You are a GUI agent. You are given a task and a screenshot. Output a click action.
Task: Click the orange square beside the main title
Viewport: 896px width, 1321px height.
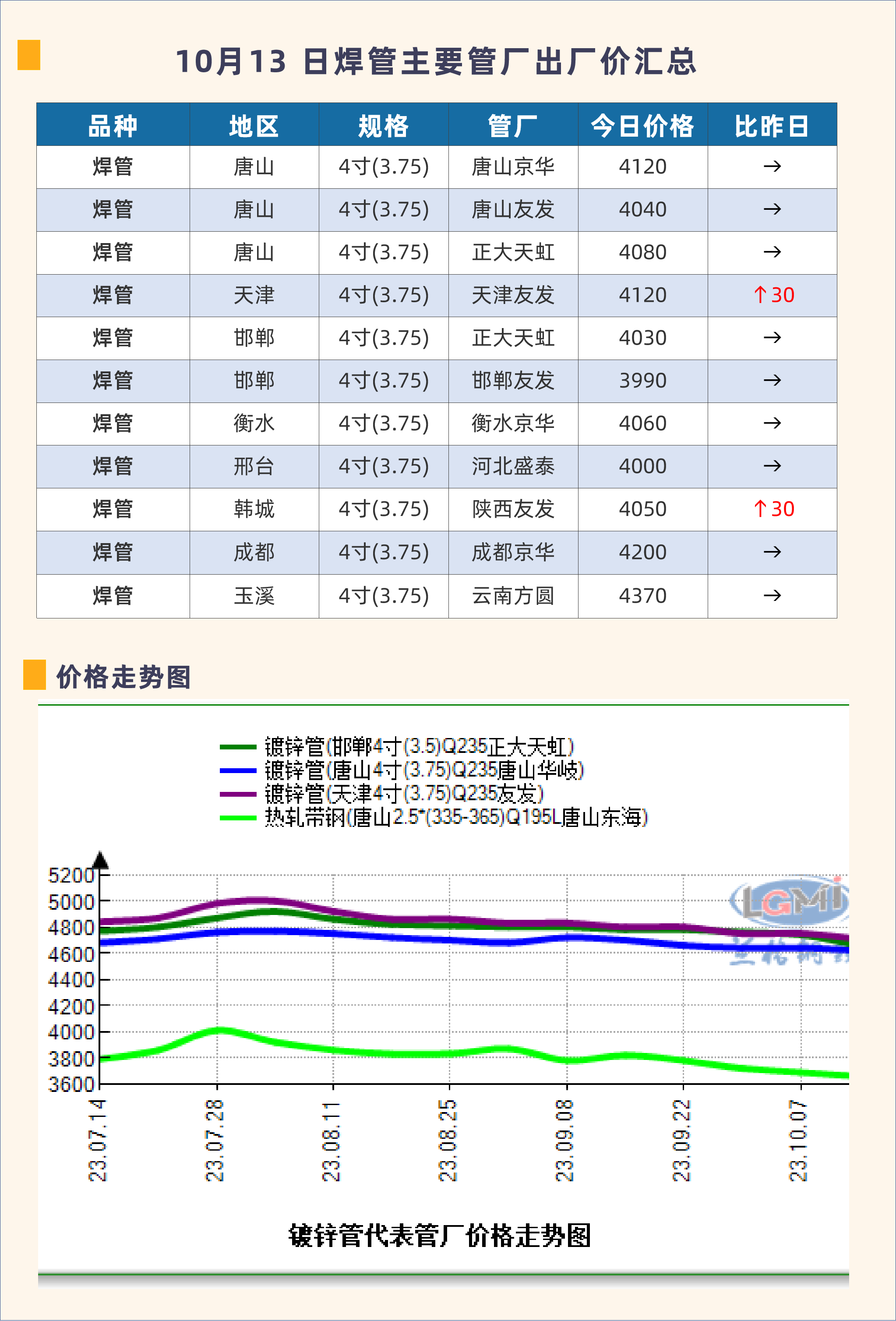tap(28, 55)
